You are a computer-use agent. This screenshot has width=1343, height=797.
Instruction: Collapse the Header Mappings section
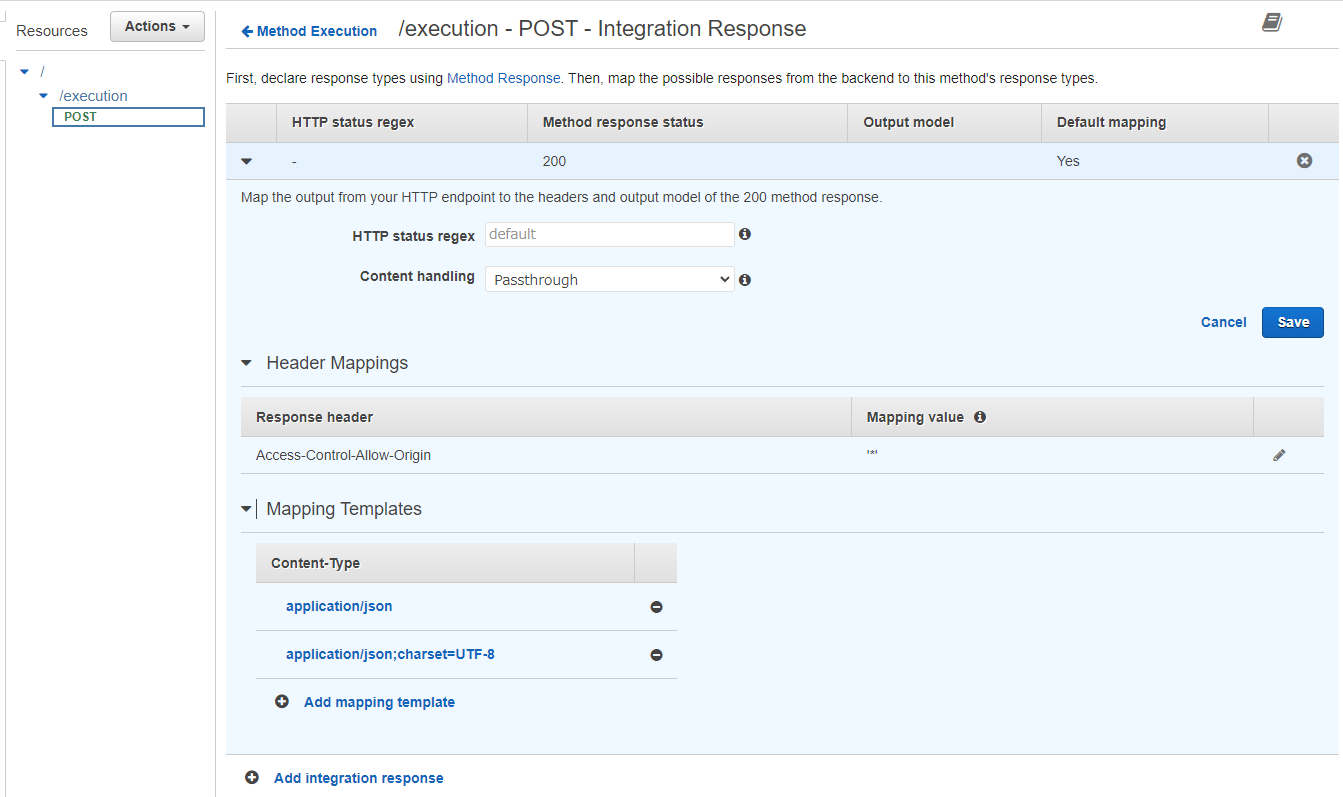246,363
